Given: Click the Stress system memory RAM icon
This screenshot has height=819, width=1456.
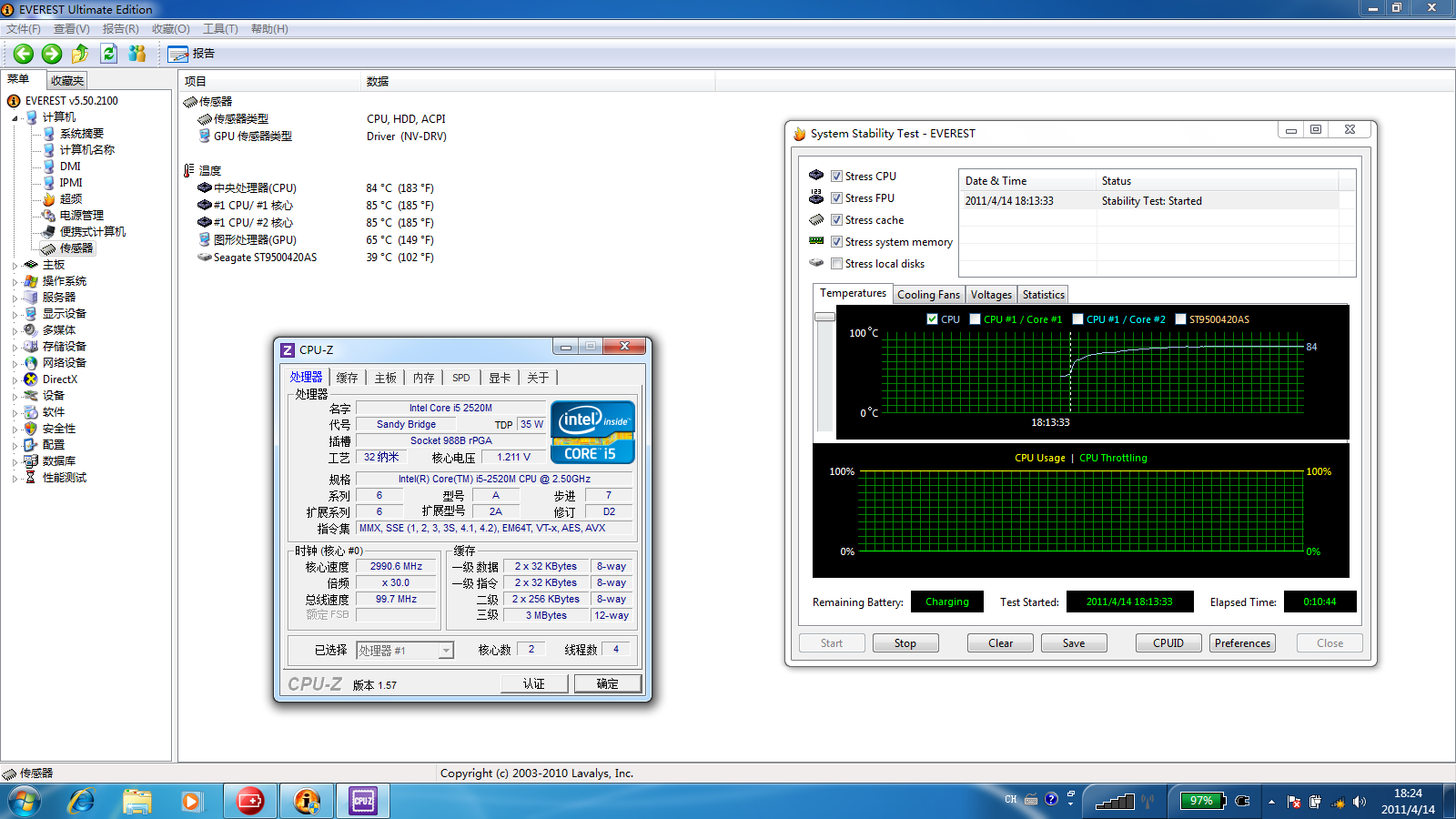Looking at the screenshot, I should click(x=816, y=241).
